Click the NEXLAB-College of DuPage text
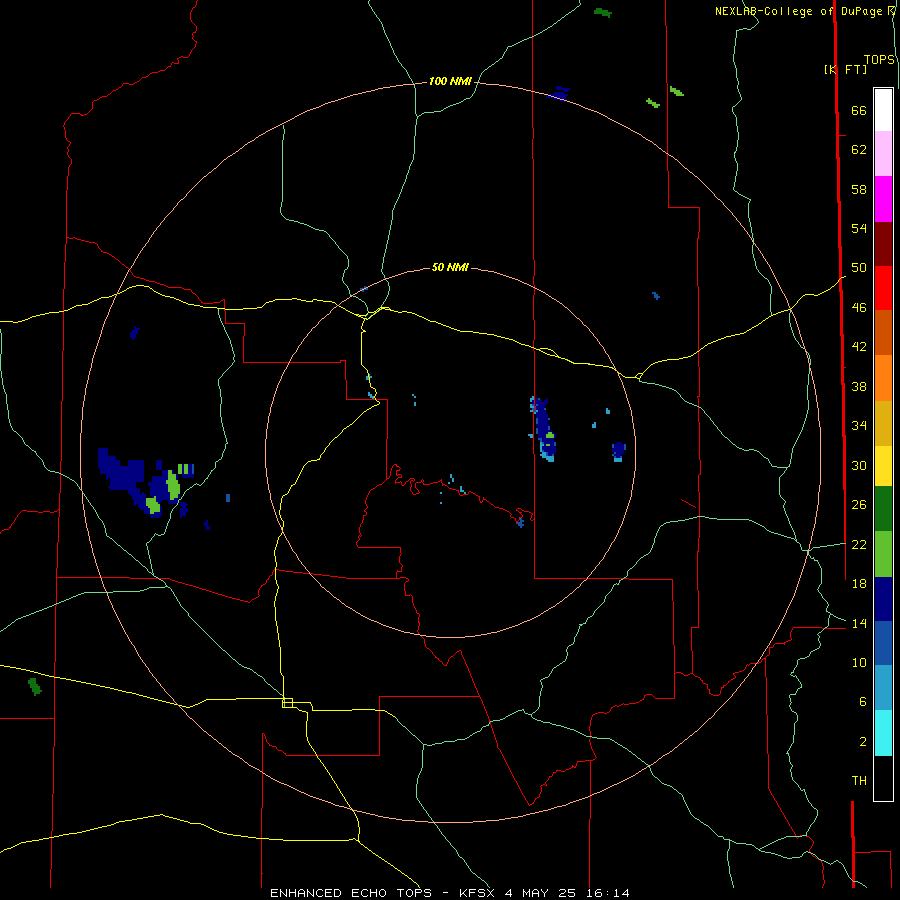 tap(800, 11)
